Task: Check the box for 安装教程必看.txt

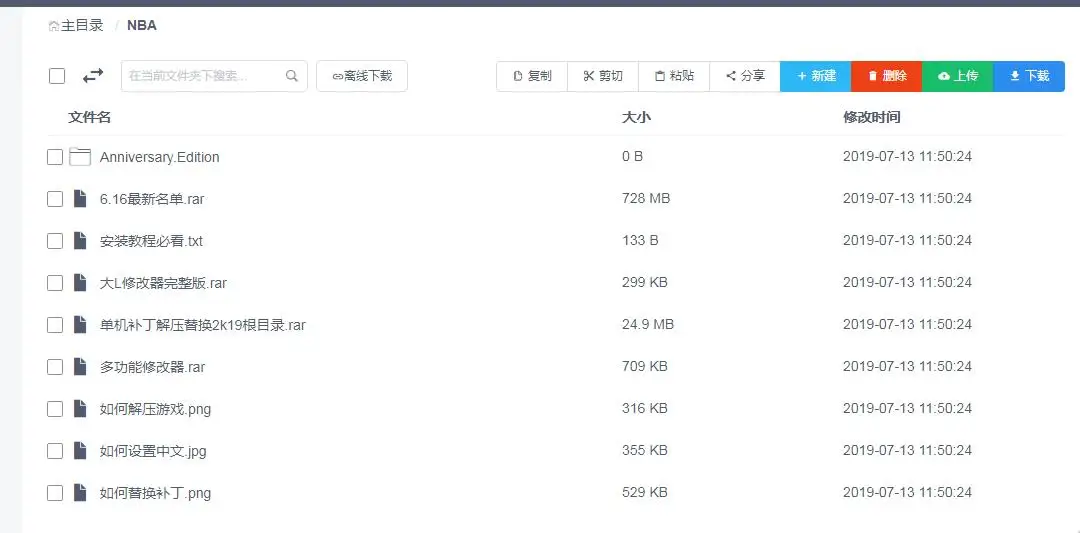Action: point(55,241)
